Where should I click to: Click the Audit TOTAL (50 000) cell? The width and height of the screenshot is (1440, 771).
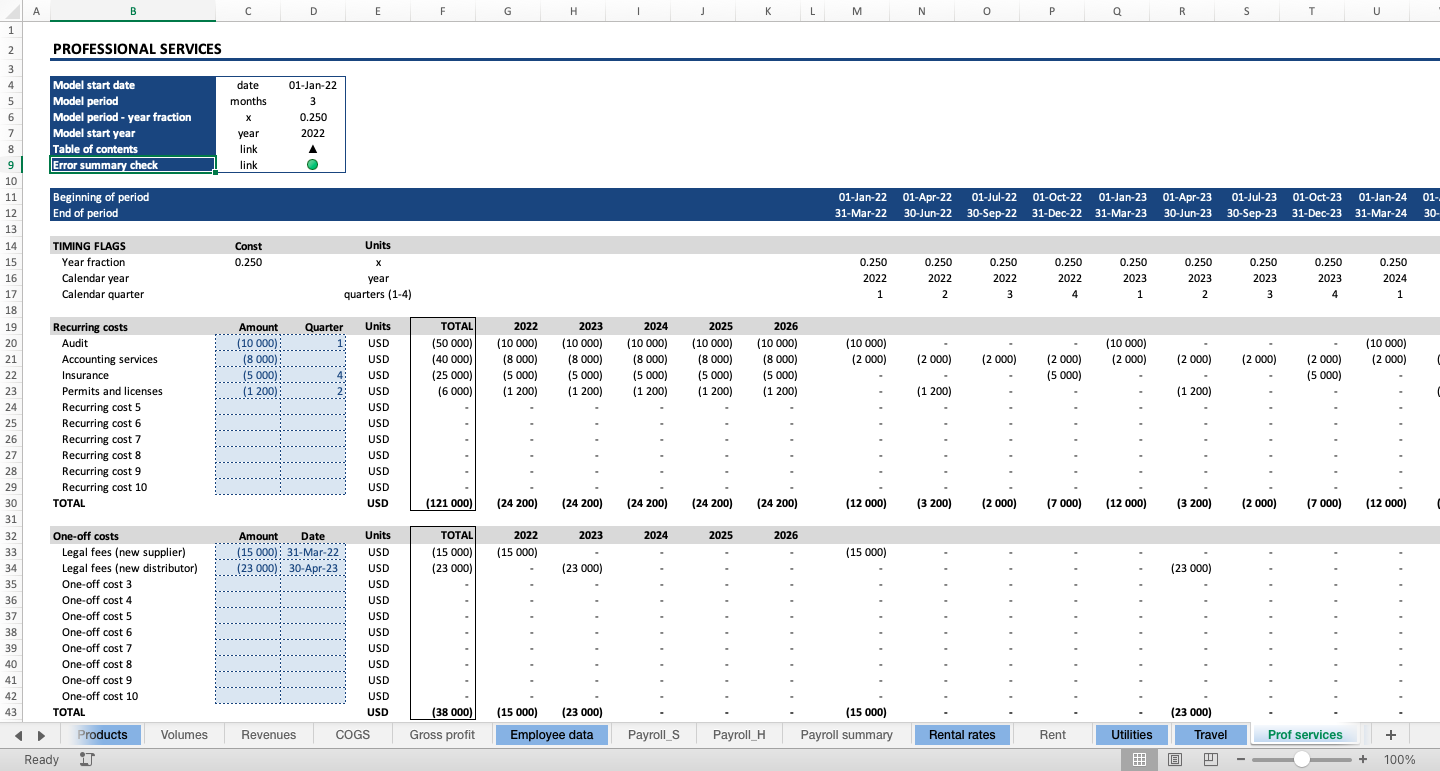tap(443, 343)
